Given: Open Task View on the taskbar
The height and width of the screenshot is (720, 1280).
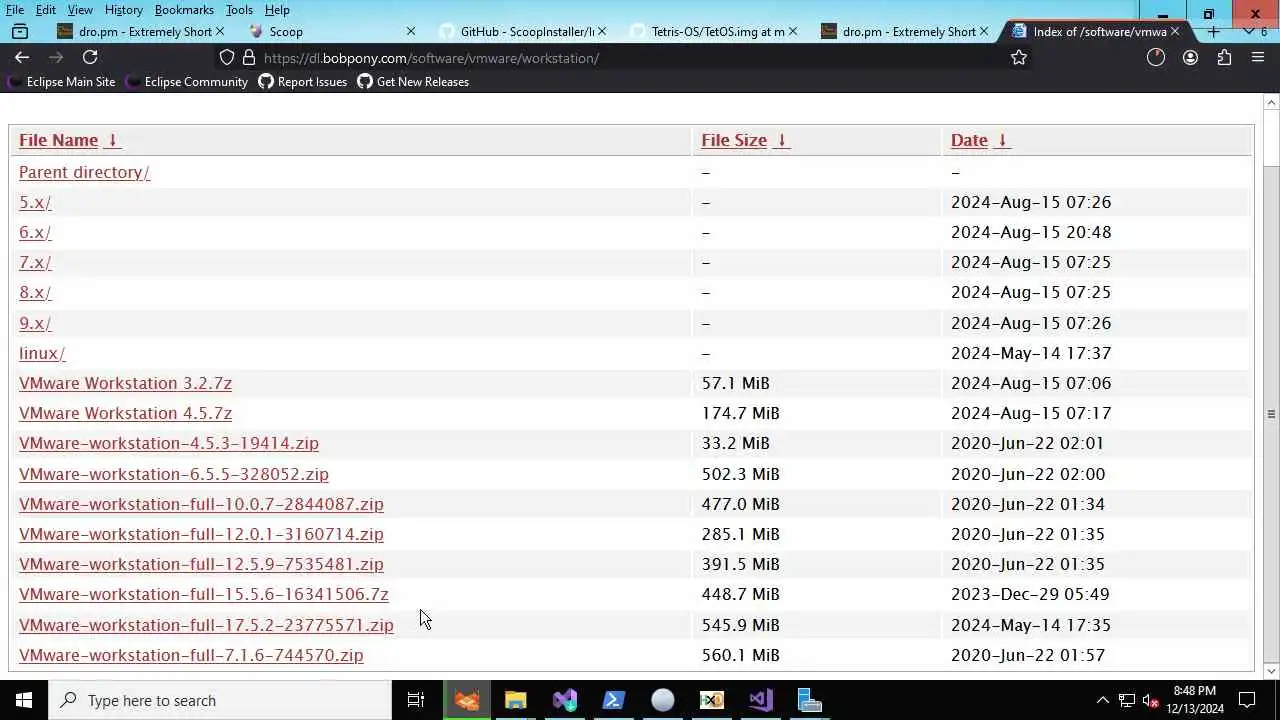Looking at the screenshot, I should pos(416,700).
